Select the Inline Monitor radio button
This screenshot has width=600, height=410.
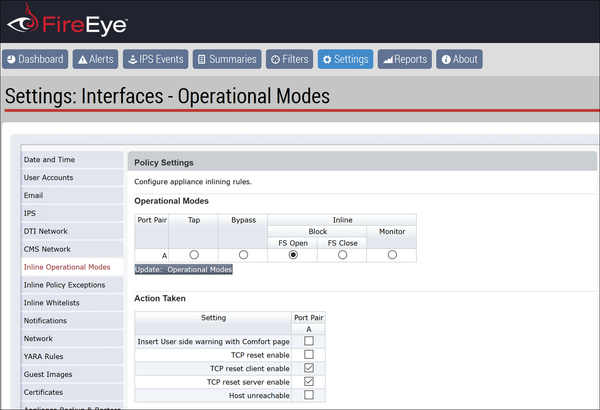pos(392,255)
